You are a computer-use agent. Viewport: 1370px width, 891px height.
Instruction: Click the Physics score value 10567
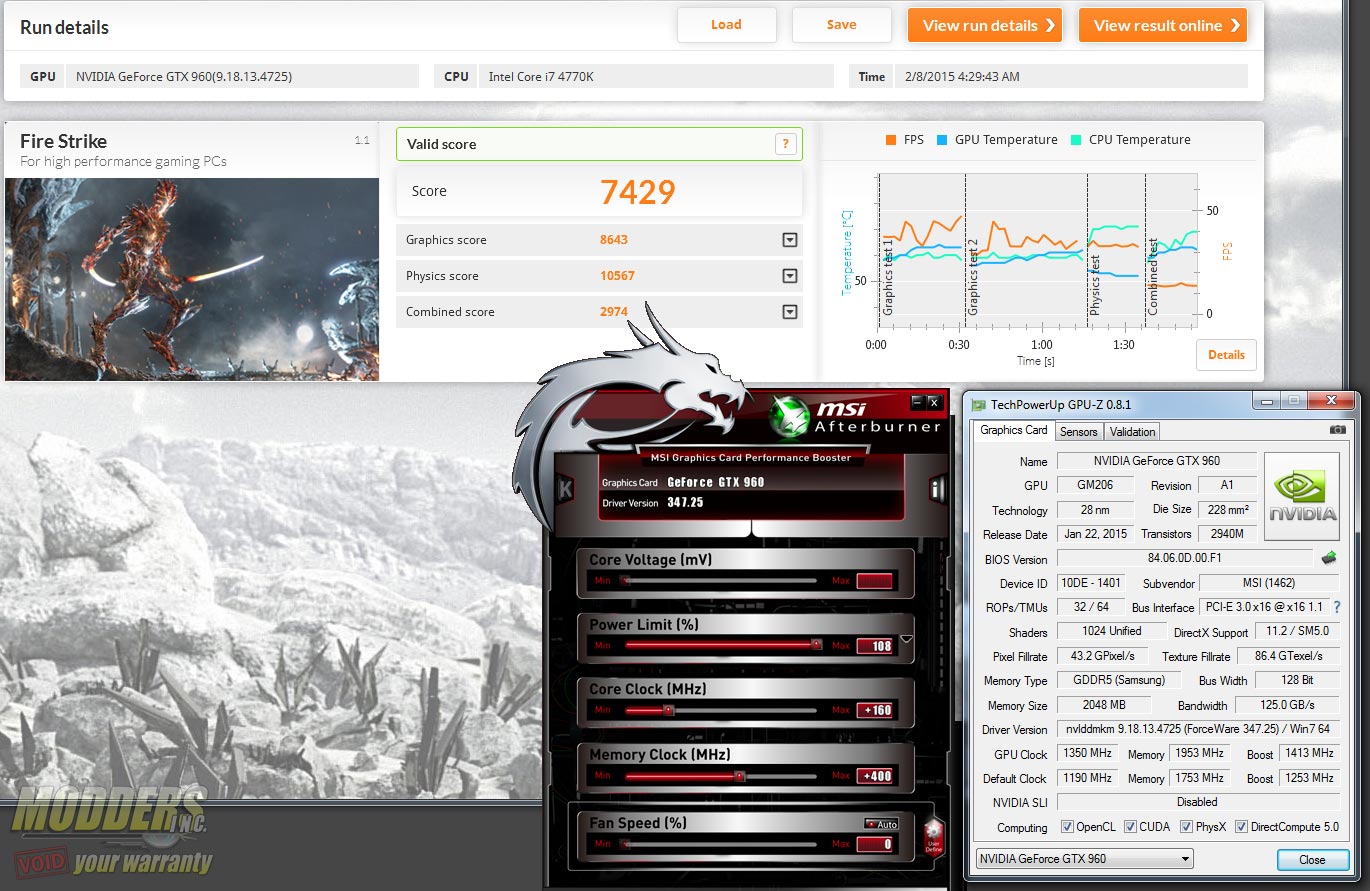(617, 276)
